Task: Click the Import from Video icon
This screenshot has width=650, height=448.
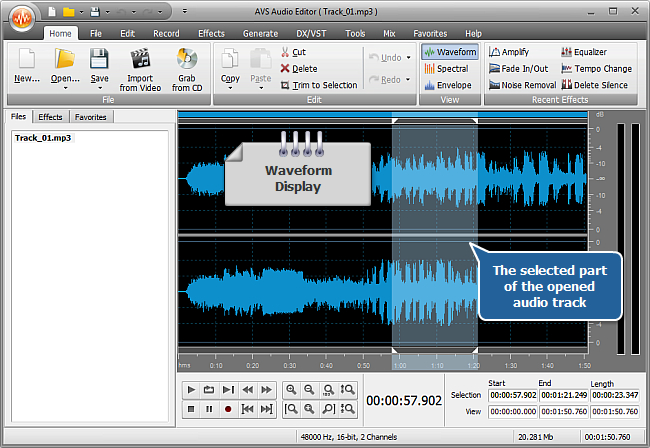Action: (x=140, y=58)
